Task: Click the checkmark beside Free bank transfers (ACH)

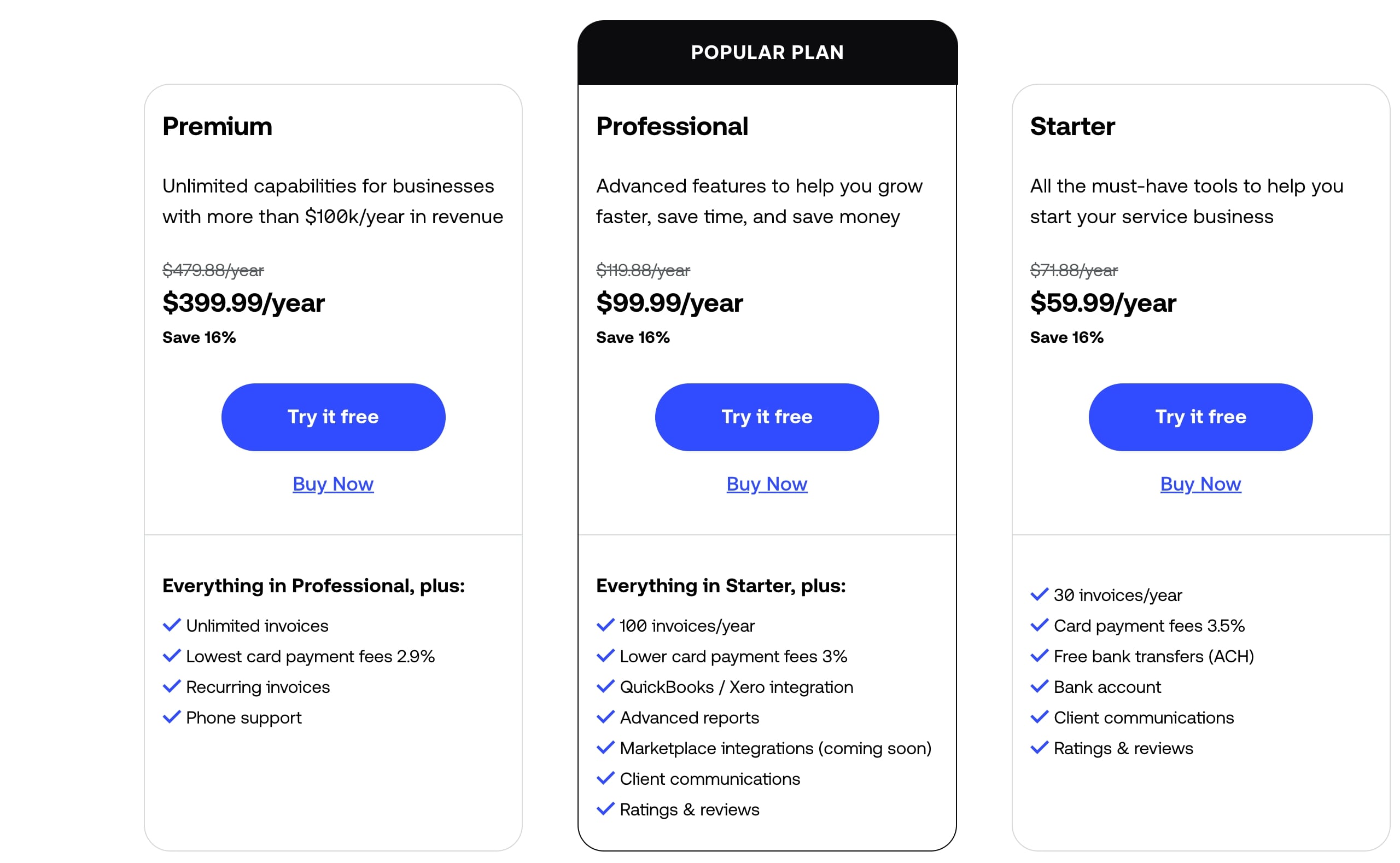Action: [1040, 656]
